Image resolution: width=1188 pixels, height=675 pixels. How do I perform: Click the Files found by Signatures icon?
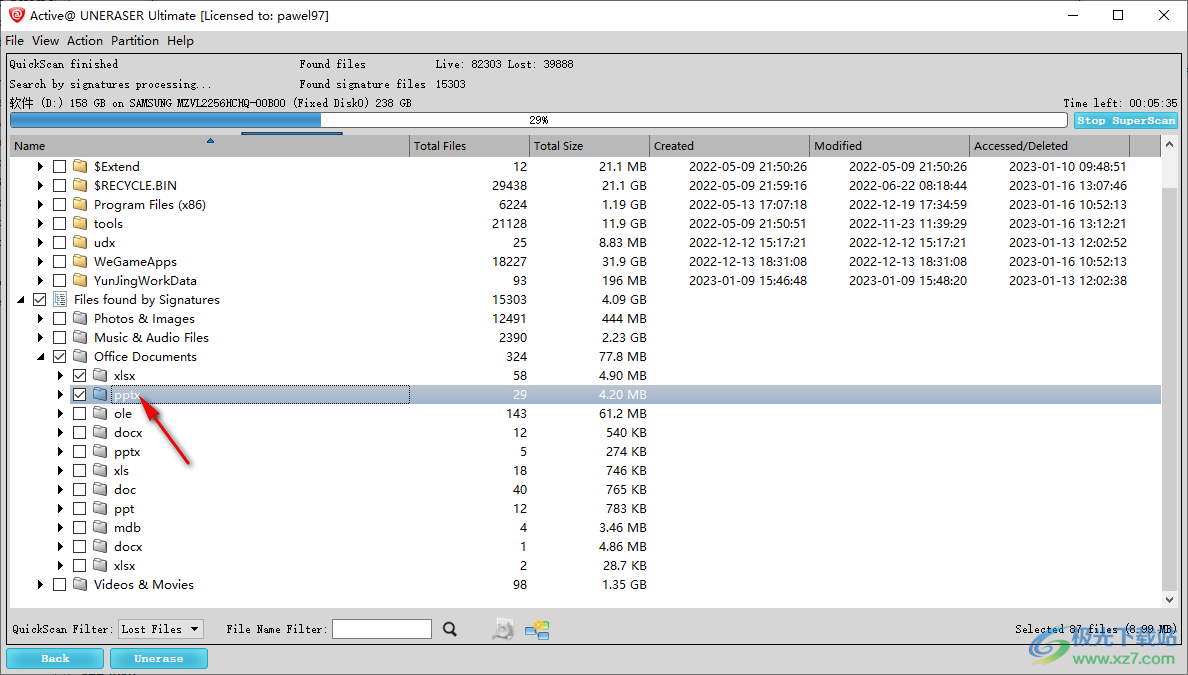(x=61, y=299)
